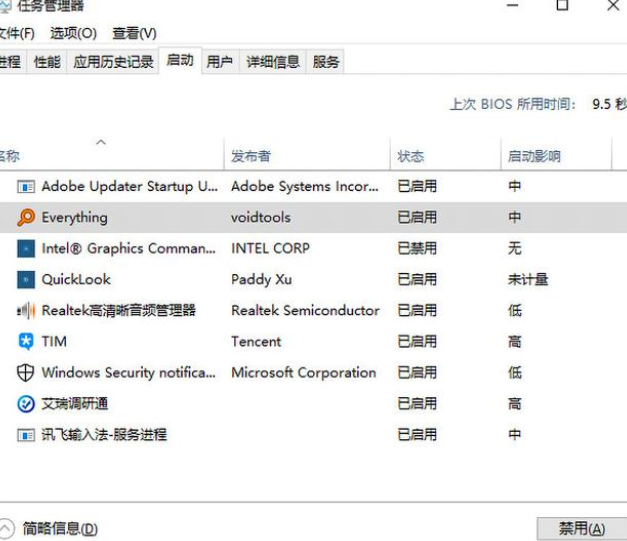Screen dimensions: 627x541
Task: Switch to the 性能 tab
Action: [x=47, y=62]
